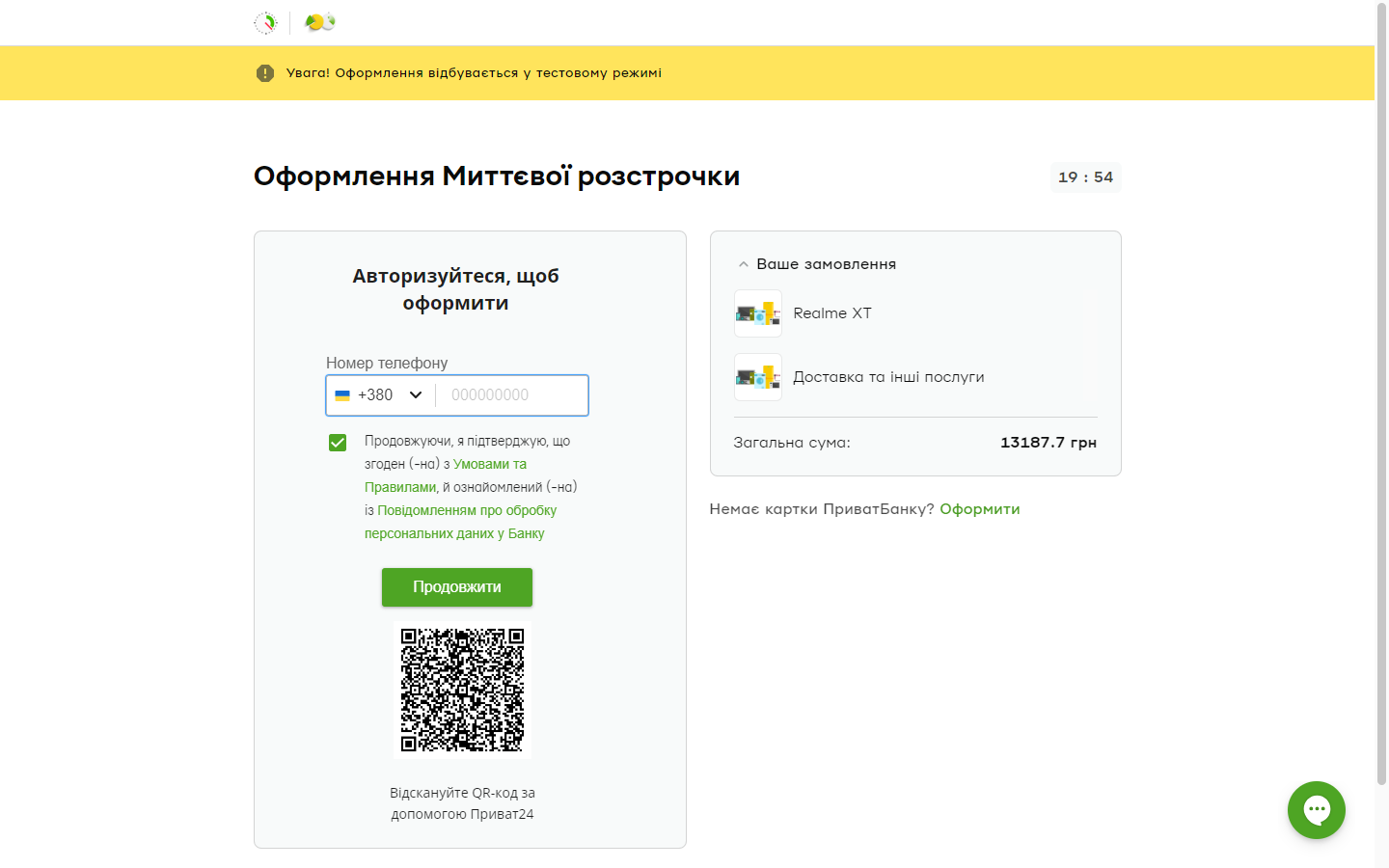The height and width of the screenshot is (868, 1389).
Task: Click "Оформлення Миттєвої розстрочки" heading
Action: click(497, 176)
